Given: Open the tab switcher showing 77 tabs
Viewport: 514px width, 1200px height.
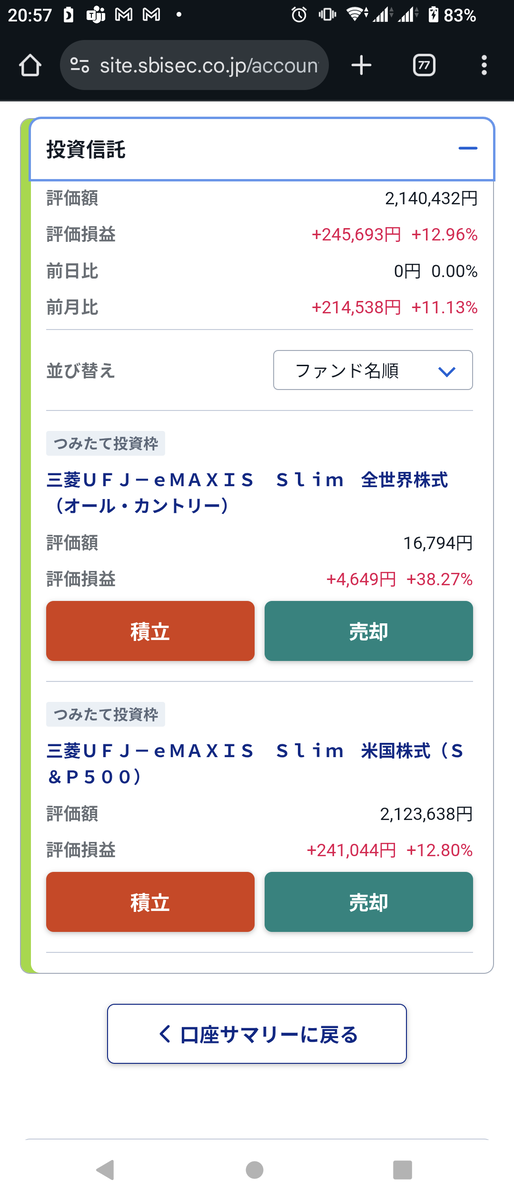Looking at the screenshot, I should click(x=423, y=66).
